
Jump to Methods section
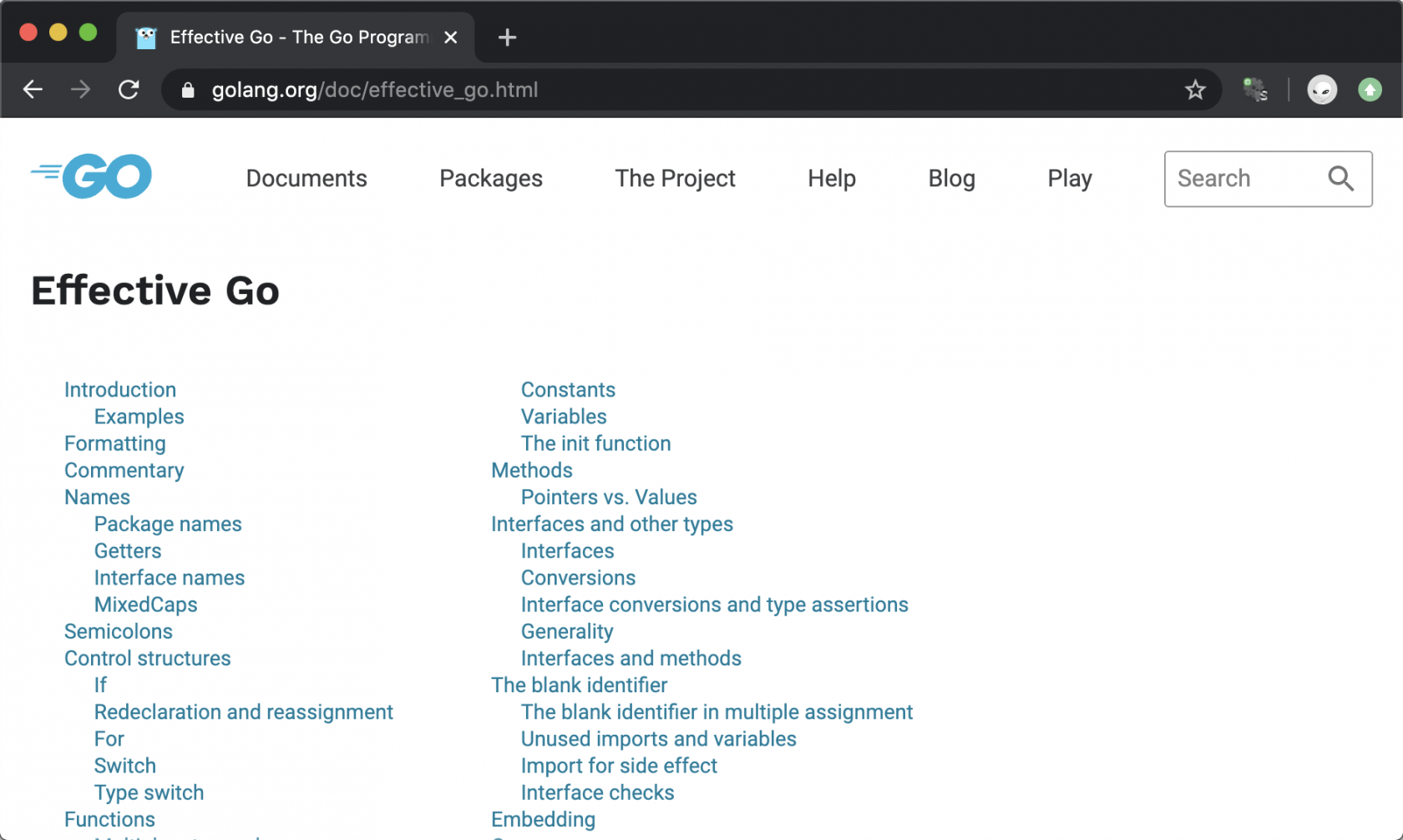532,470
